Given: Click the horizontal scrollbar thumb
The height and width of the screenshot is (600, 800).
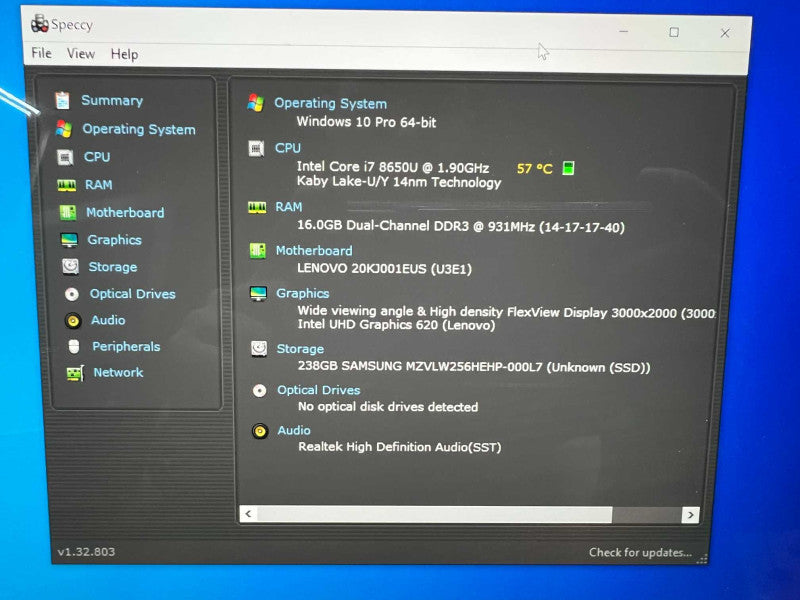Looking at the screenshot, I should (x=435, y=514).
